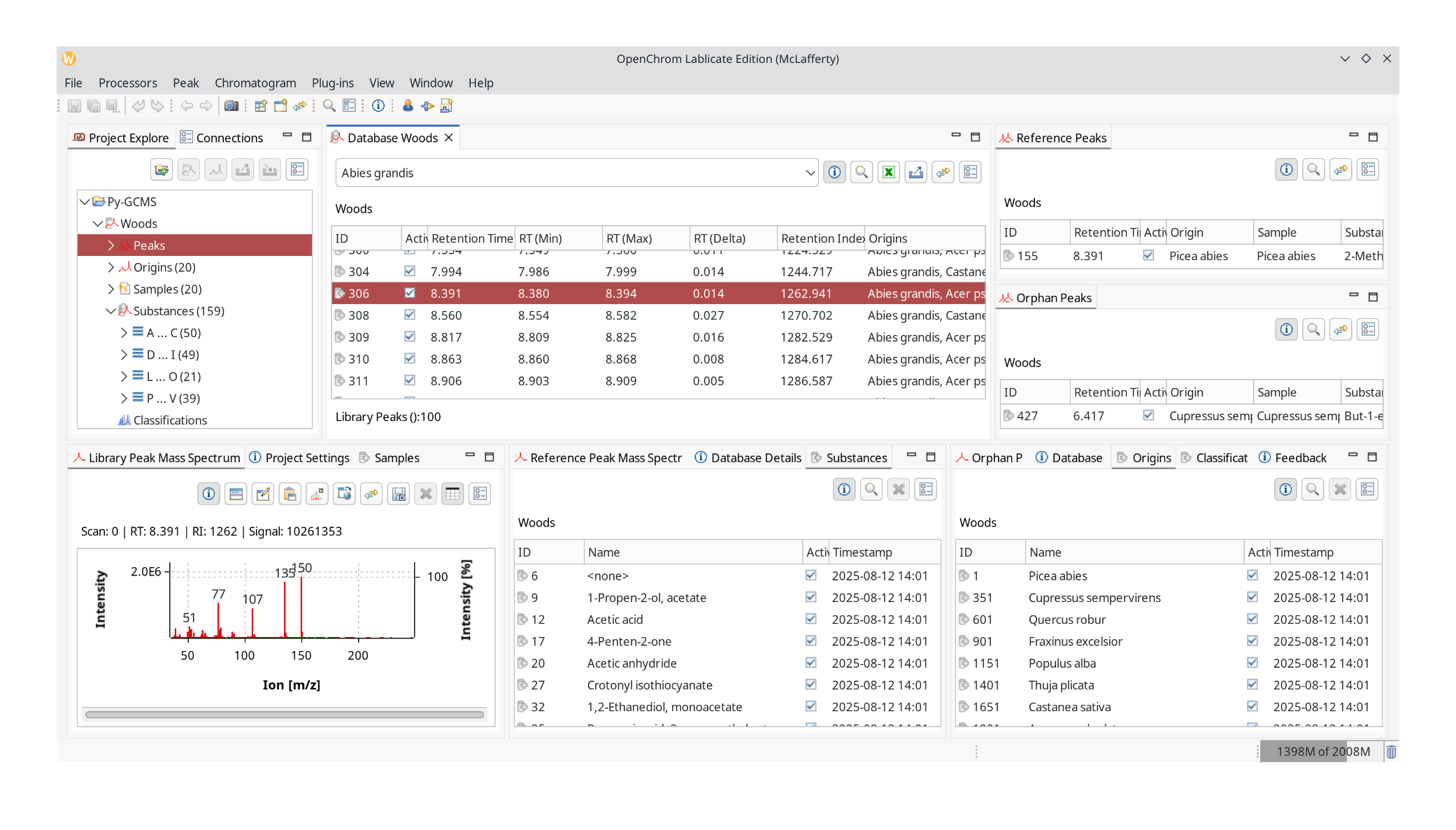Toggle Active checkbox for 4-Penten-2-one
The height and width of the screenshot is (830, 1456).
pos(811,641)
